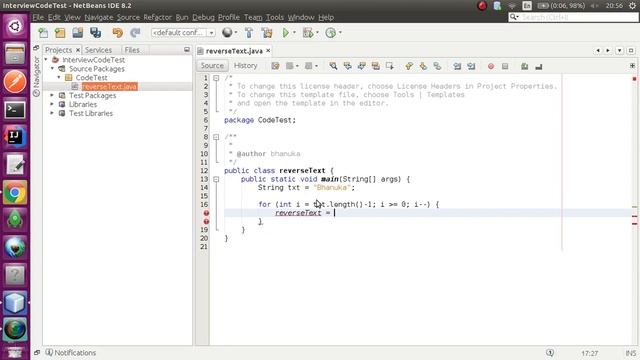
Task: Click the globe browser icon in toolbar
Action: point(227,32)
